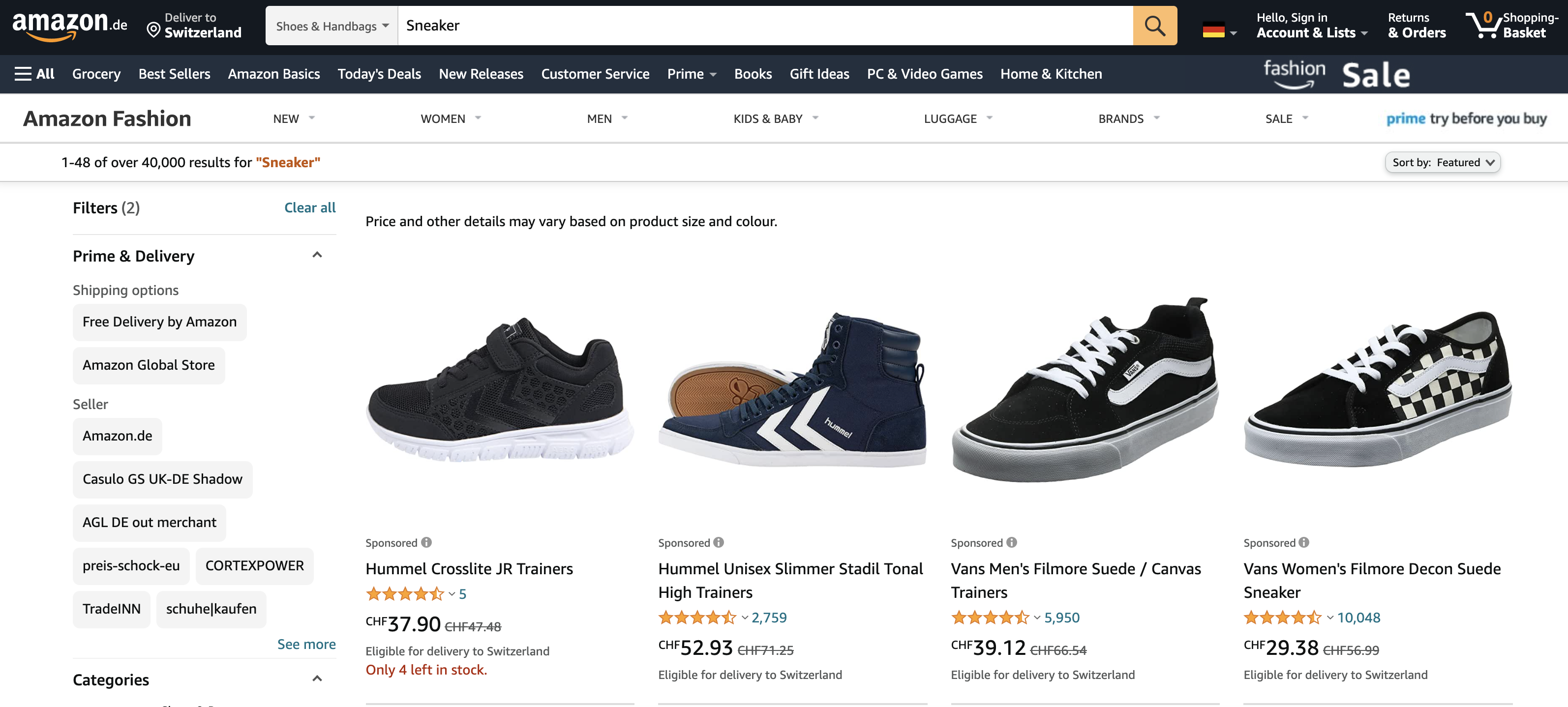Screen dimensions: 1568x707
Task: Click the orange search magnifier button
Action: (1154, 26)
